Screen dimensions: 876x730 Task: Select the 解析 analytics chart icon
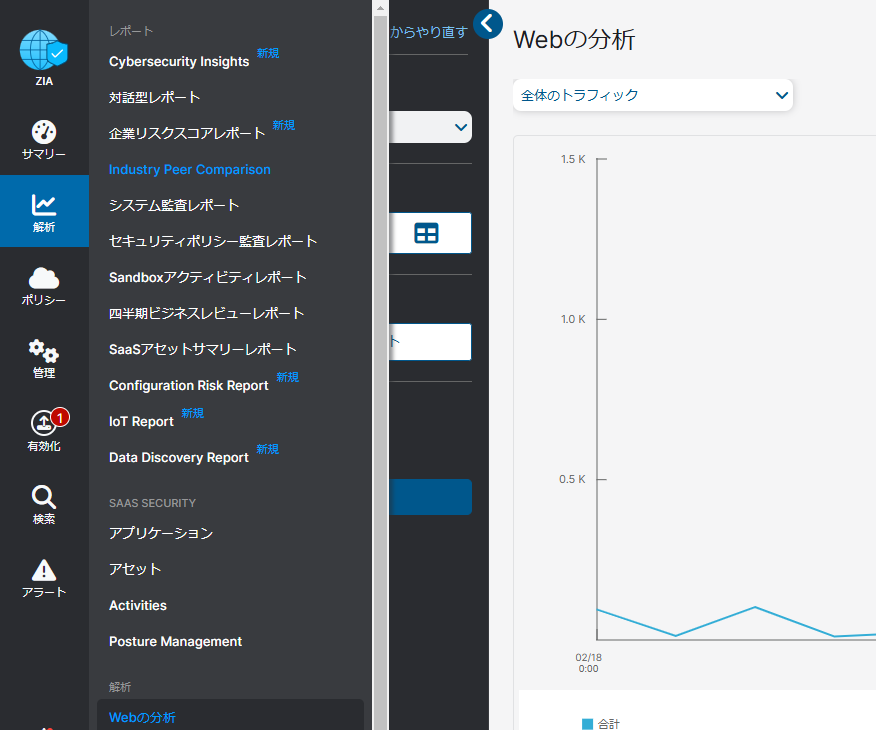pos(44,204)
